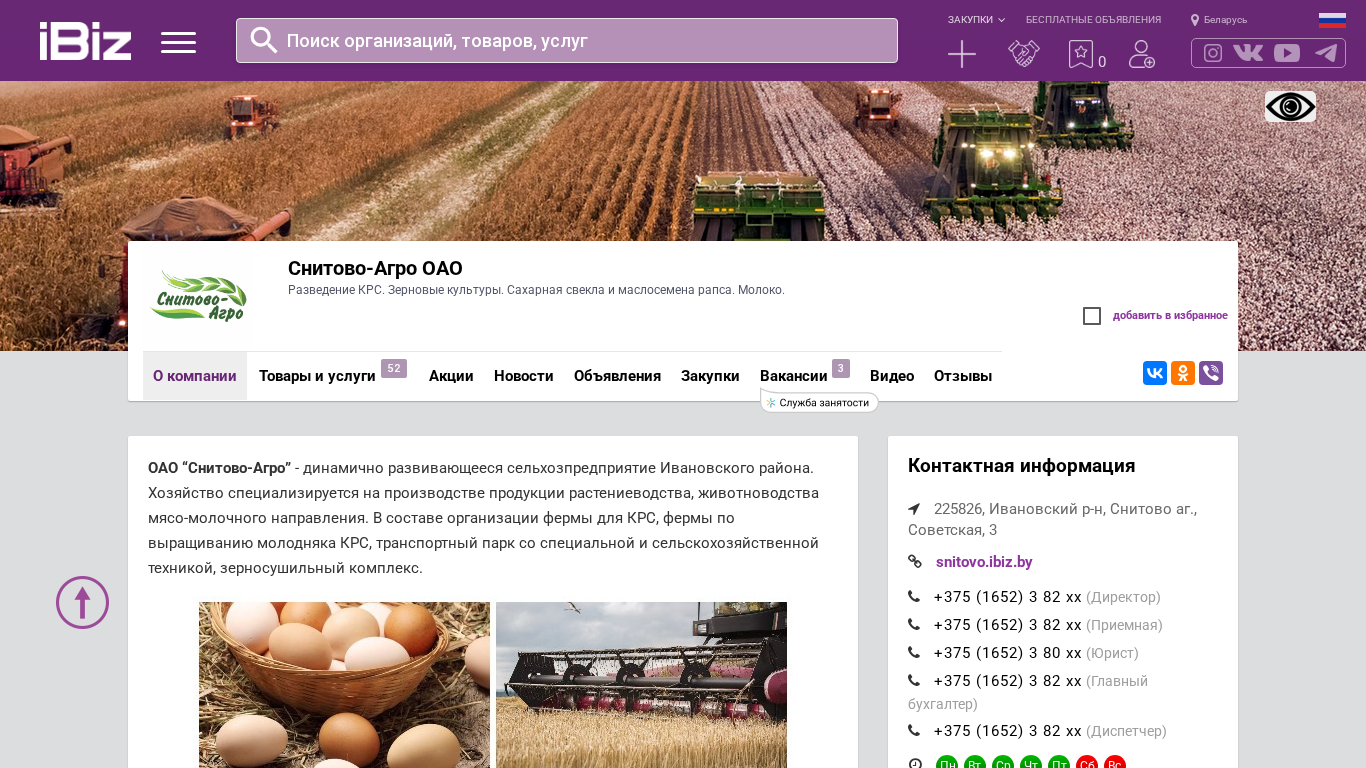Click the Разведение КРС description line
Screen dimensions: 1366x768
click(x=536, y=290)
